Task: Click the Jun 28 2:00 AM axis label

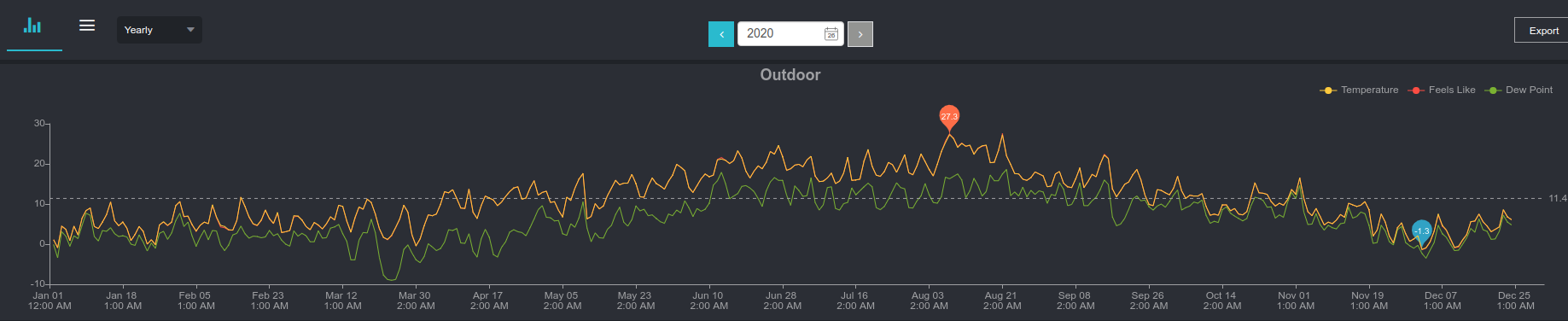Action: pyautogui.click(x=782, y=301)
